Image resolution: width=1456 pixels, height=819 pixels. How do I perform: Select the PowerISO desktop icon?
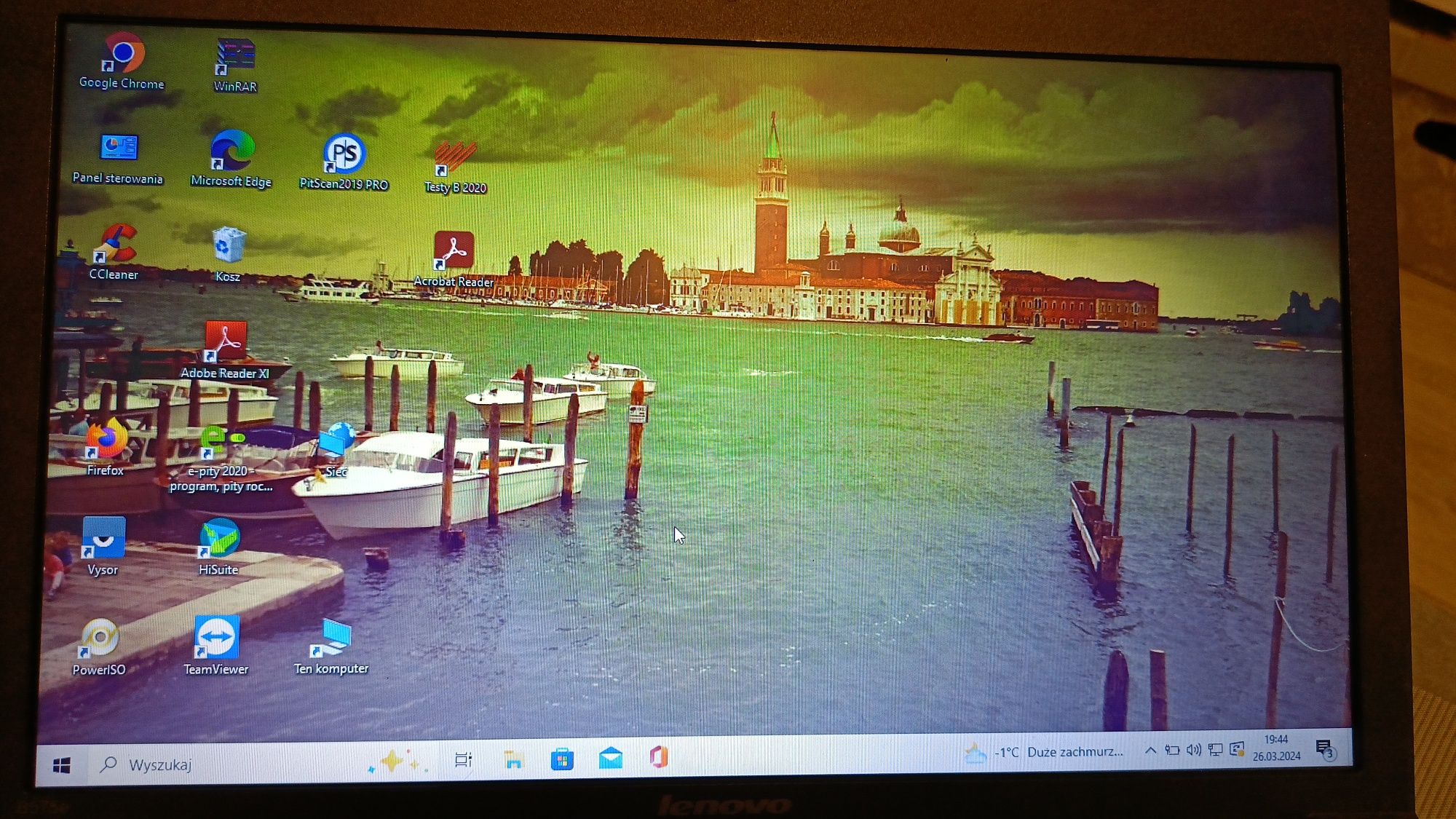pyautogui.click(x=99, y=646)
